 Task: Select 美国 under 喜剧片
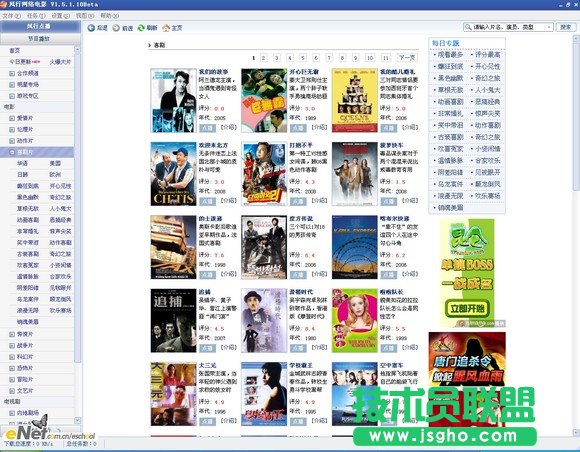click(x=55, y=163)
